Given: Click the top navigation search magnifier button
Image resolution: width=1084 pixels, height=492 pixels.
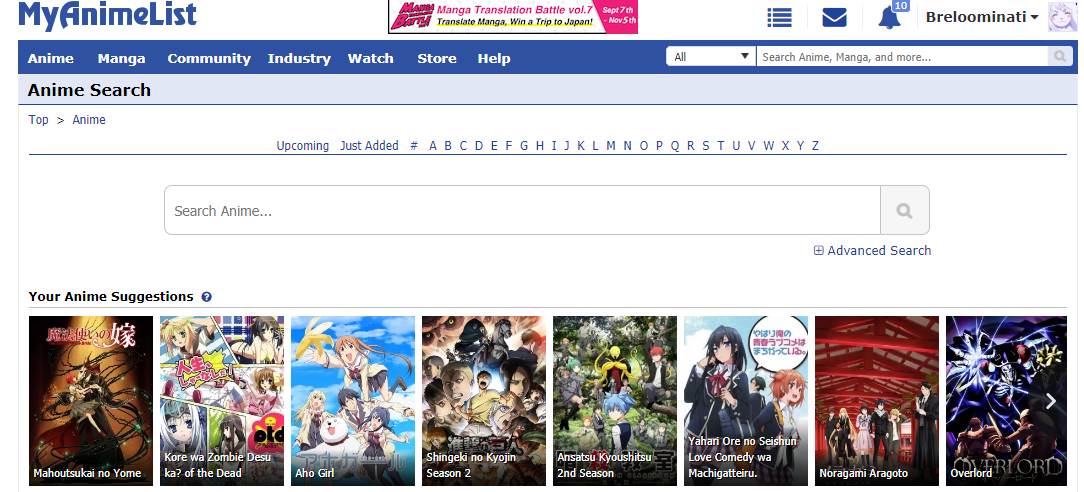Looking at the screenshot, I should tap(1060, 57).
